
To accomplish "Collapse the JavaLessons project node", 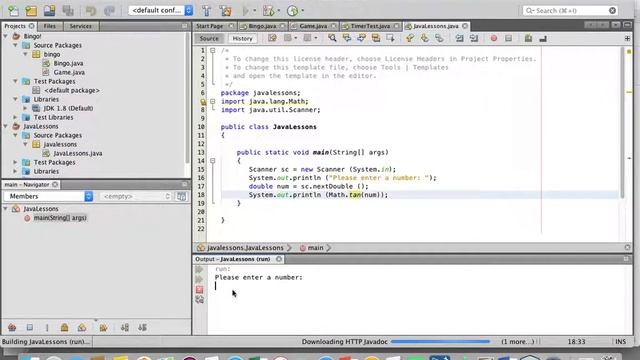I will (x=6, y=126).
